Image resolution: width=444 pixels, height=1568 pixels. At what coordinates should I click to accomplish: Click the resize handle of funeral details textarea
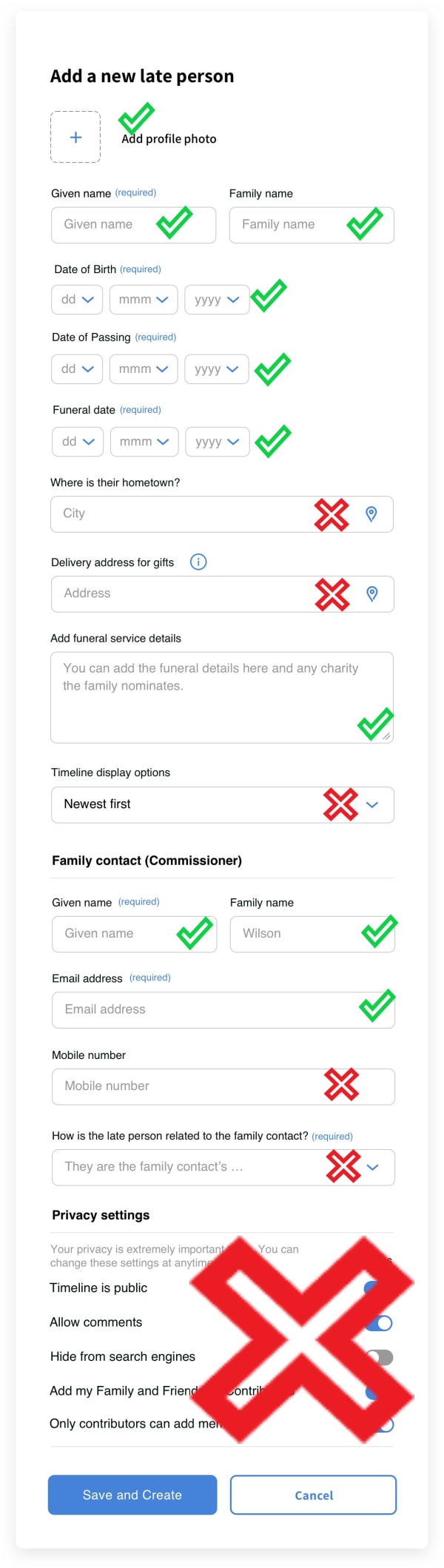pos(386,737)
